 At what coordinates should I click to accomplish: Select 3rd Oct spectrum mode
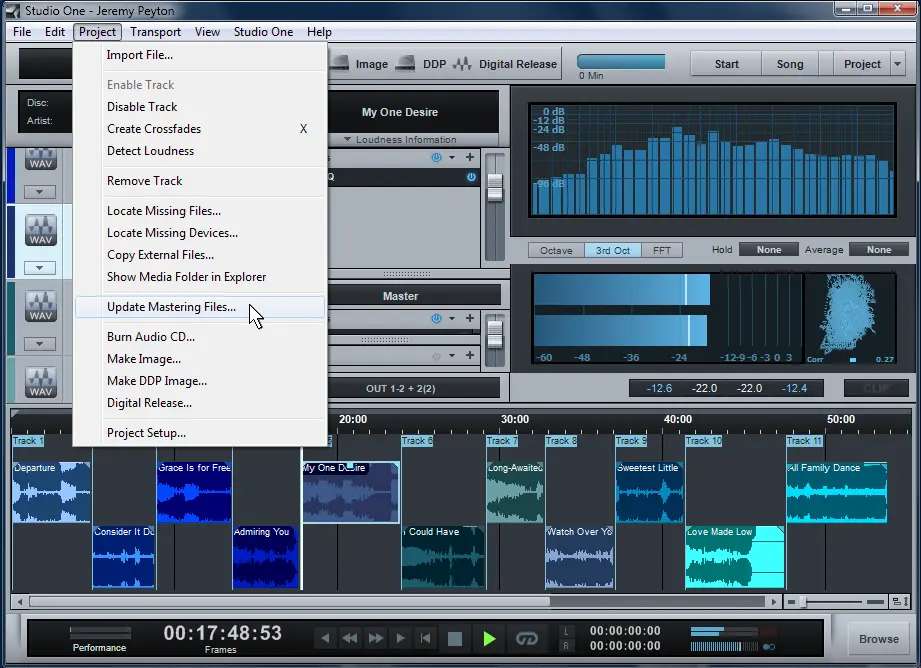tap(613, 250)
